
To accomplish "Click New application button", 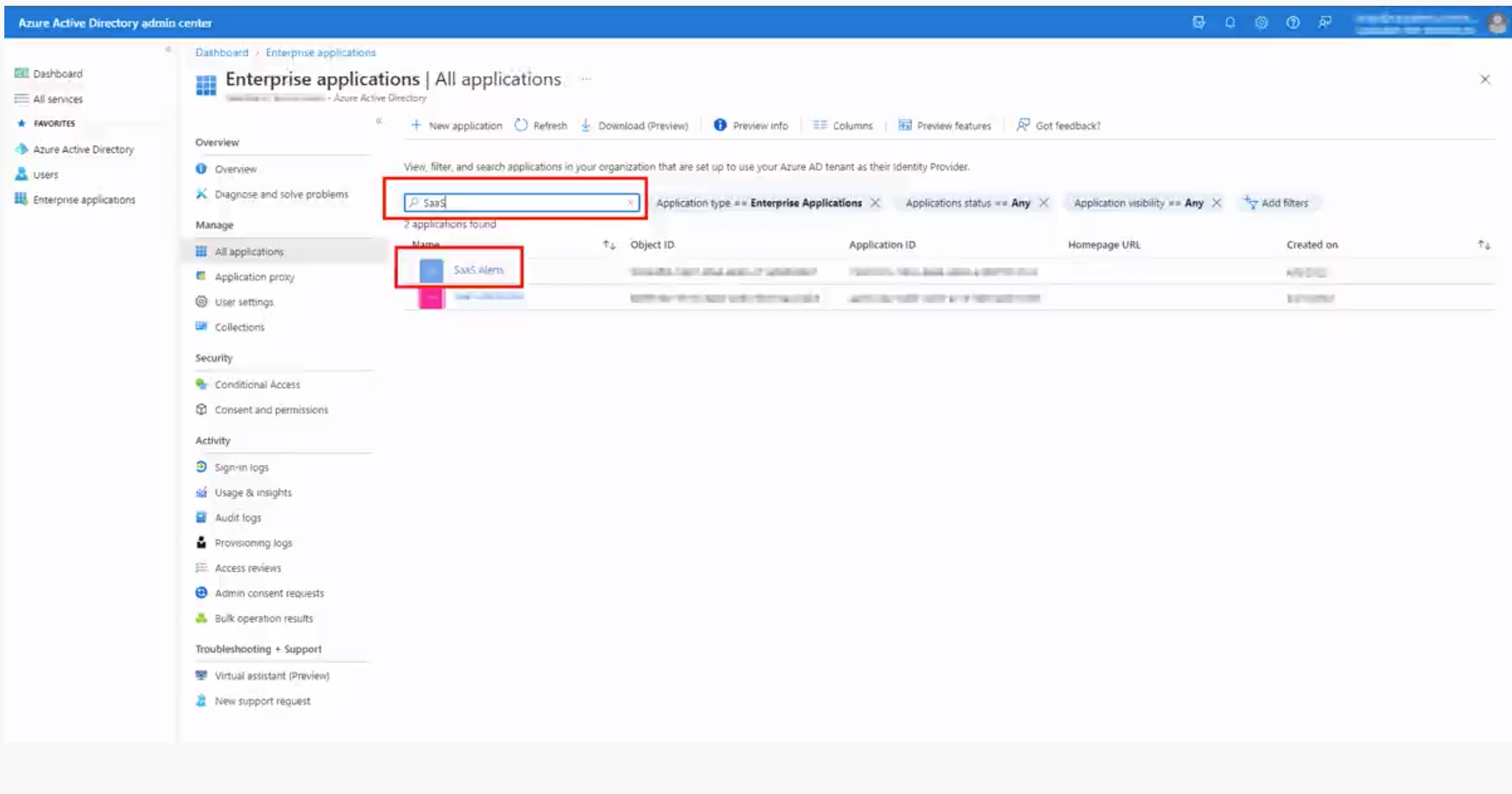I will point(456,126).
